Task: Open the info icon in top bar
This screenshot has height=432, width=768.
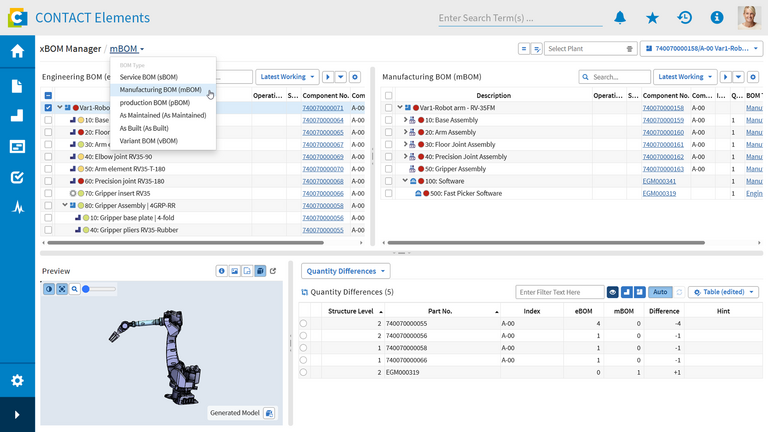Action: 717,18
